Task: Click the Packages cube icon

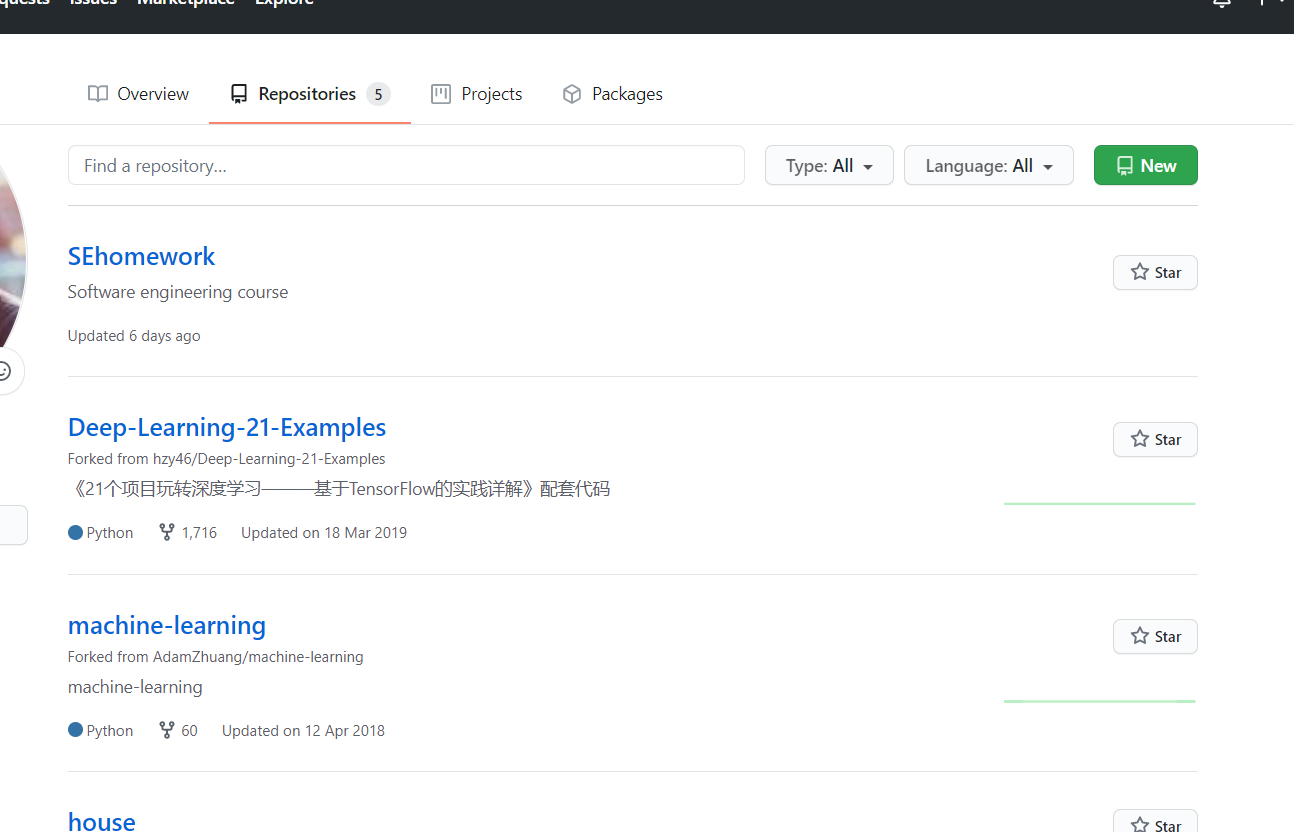Action: click(x=571, y=93)
